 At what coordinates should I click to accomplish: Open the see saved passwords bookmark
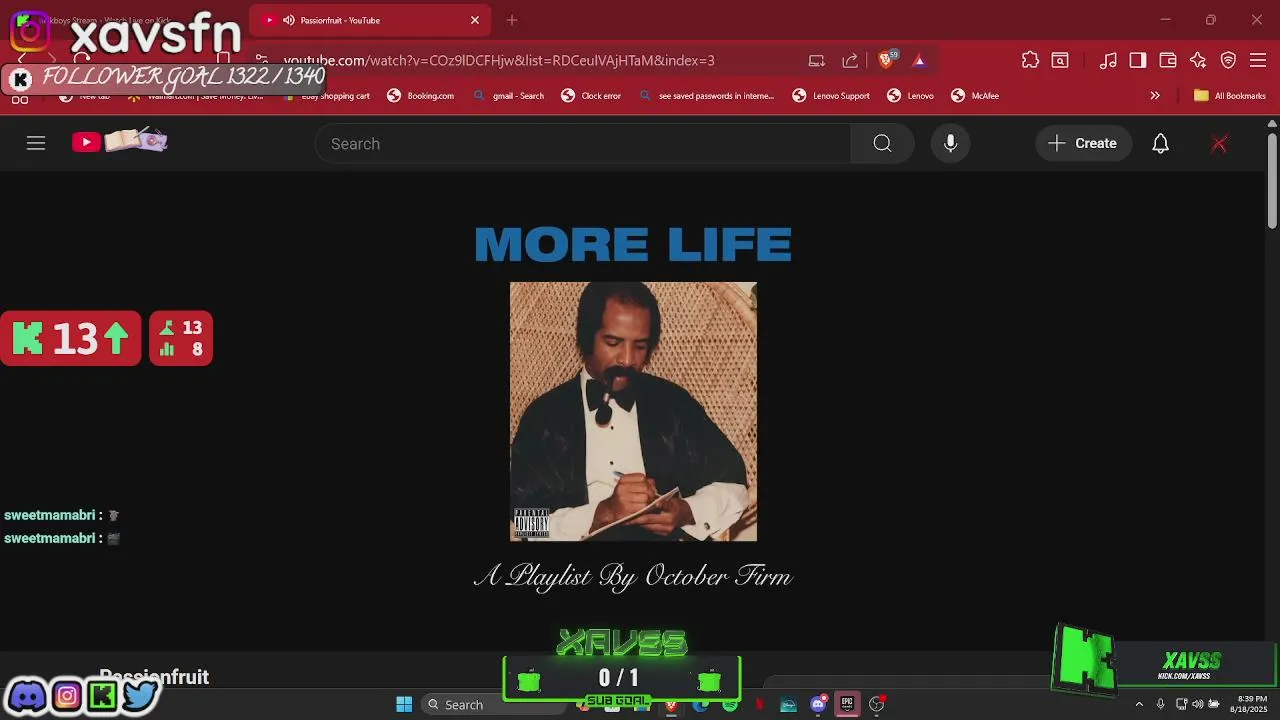pos(706,96)
